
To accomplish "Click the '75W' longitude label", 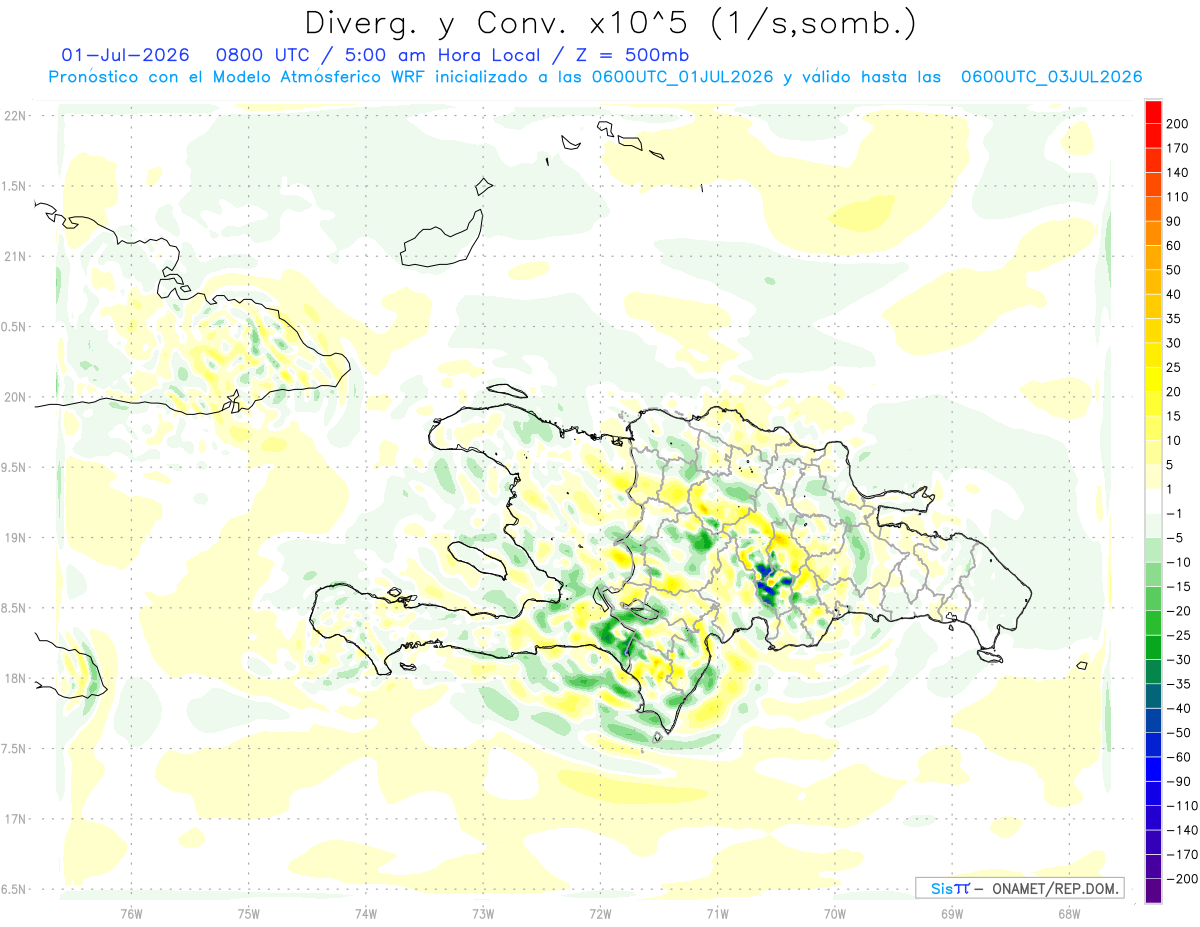I will coord(249,913).
